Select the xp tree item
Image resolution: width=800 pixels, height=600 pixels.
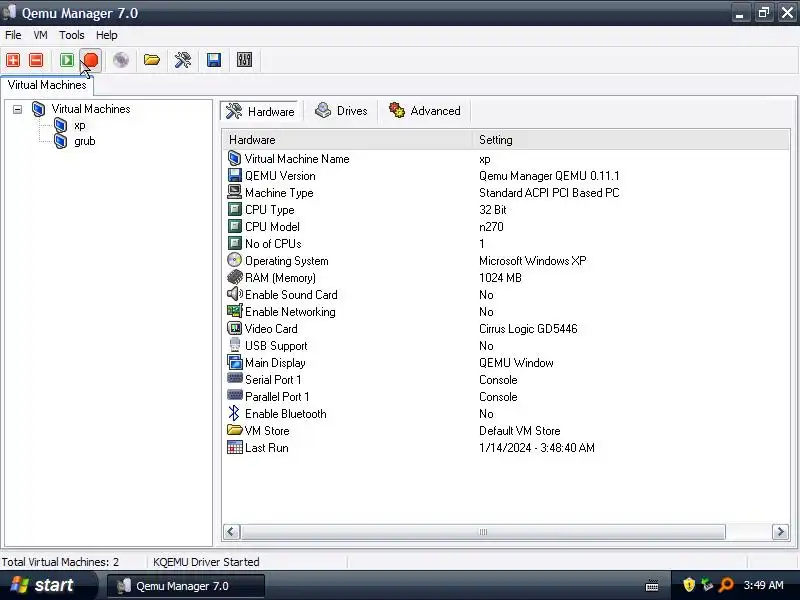tap(80, 126)
